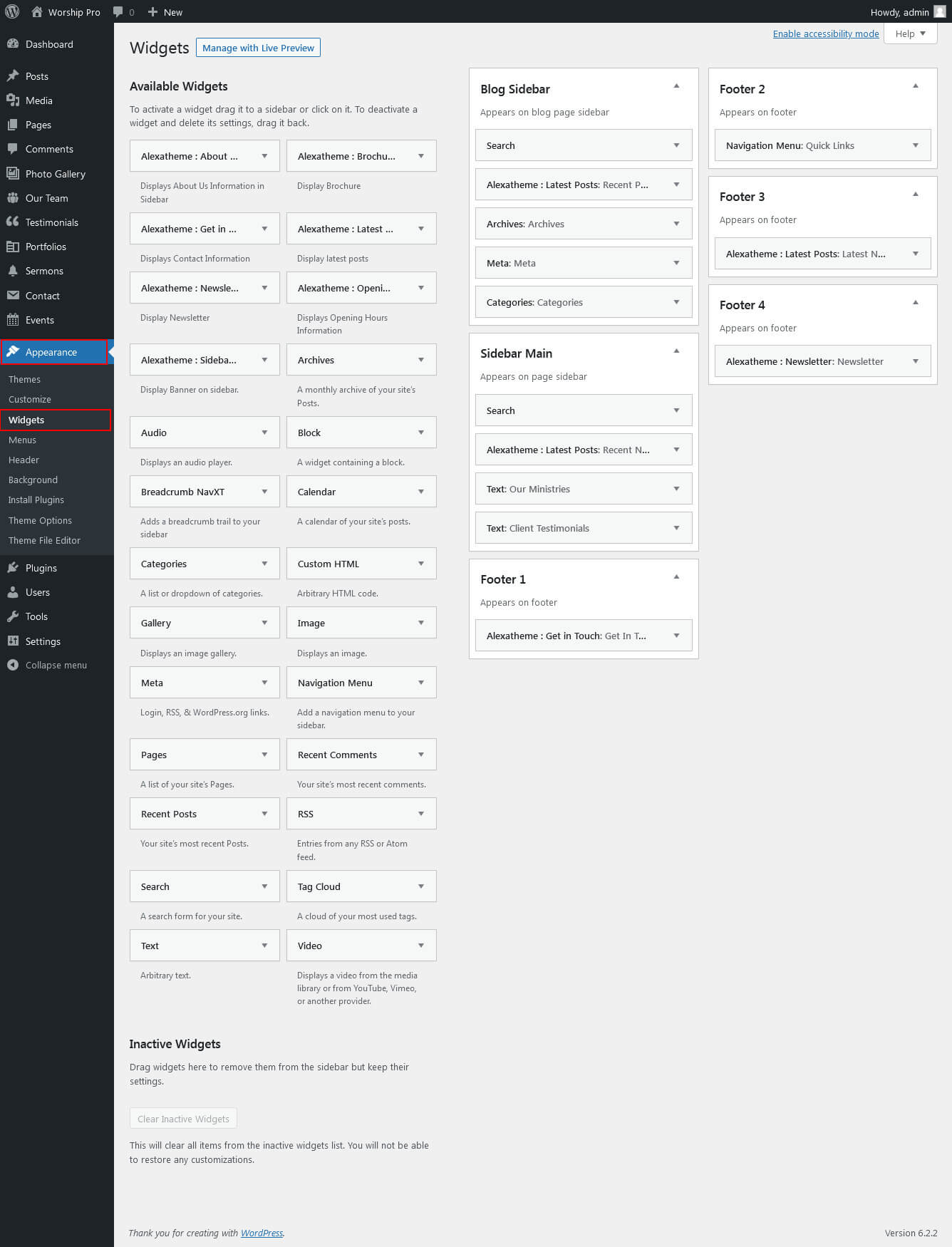Screen dimensions: 952x1247
Task: Click the Plugins icon in sidebar
Action: coord(13,568)
